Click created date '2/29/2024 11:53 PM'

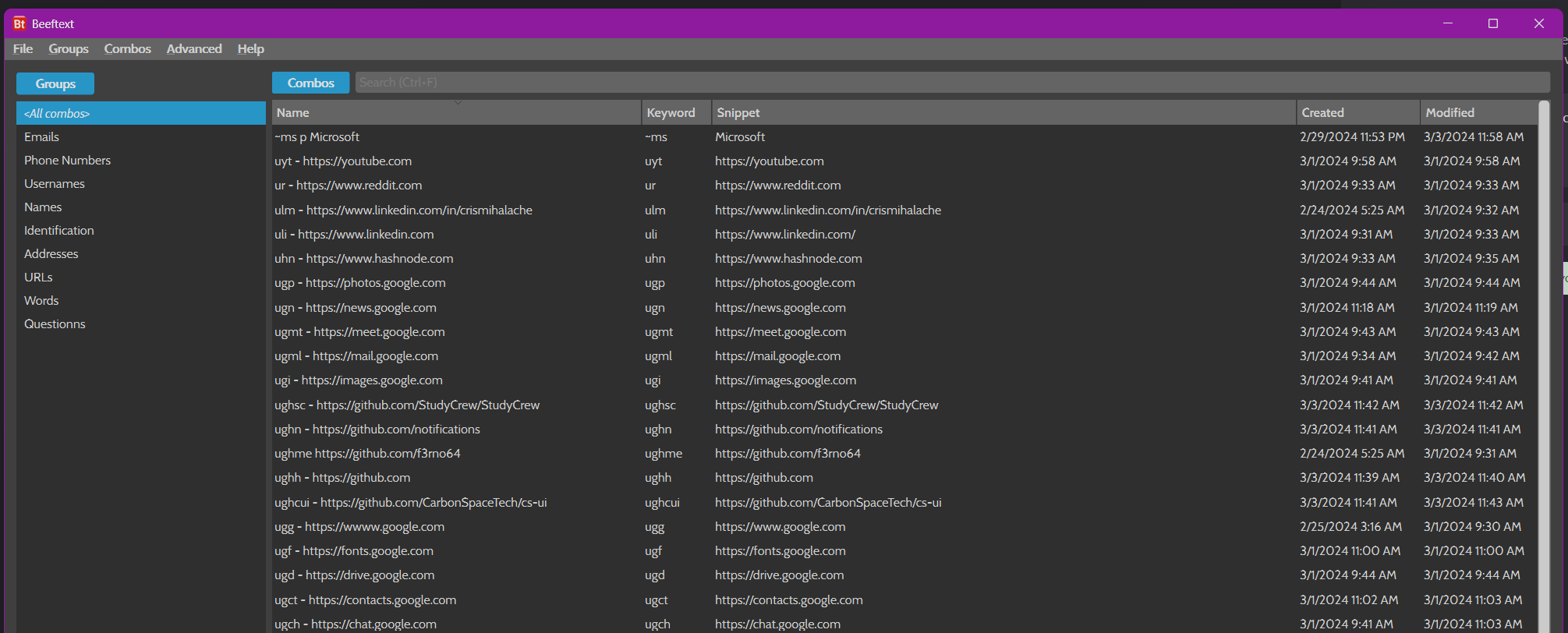pos(1352,136)
